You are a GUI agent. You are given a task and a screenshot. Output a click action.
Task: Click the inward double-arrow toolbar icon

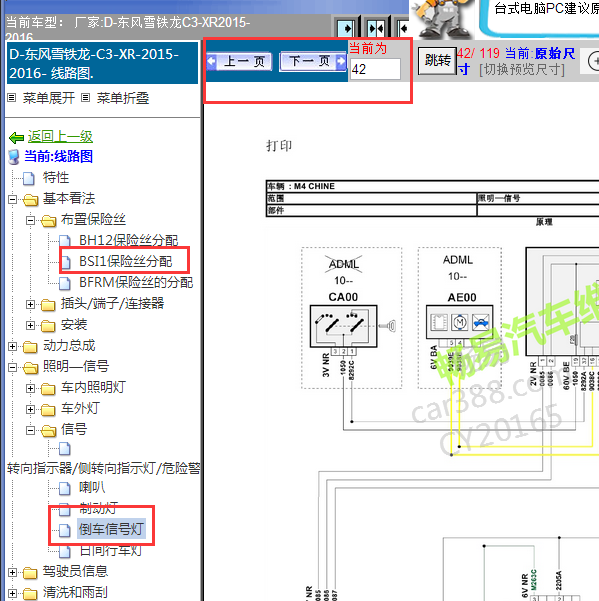tap(376, 28)
